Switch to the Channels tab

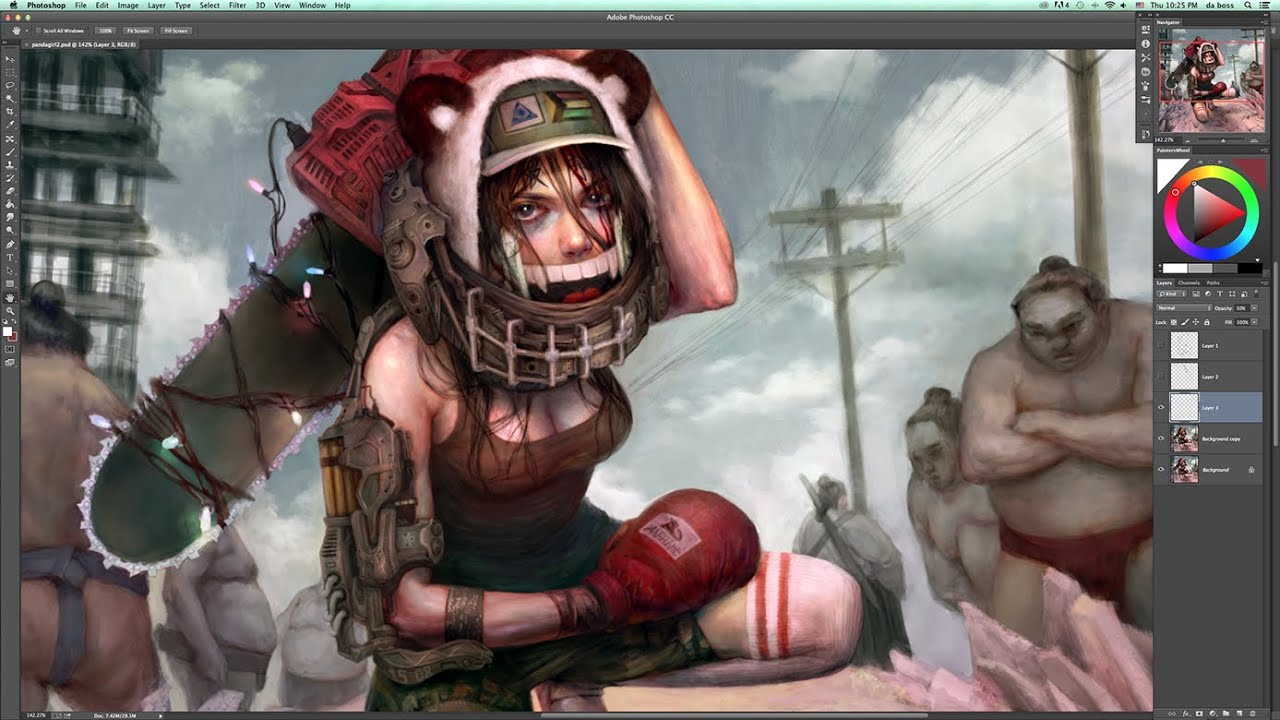pyautogui.click(x=1189, y=283)
